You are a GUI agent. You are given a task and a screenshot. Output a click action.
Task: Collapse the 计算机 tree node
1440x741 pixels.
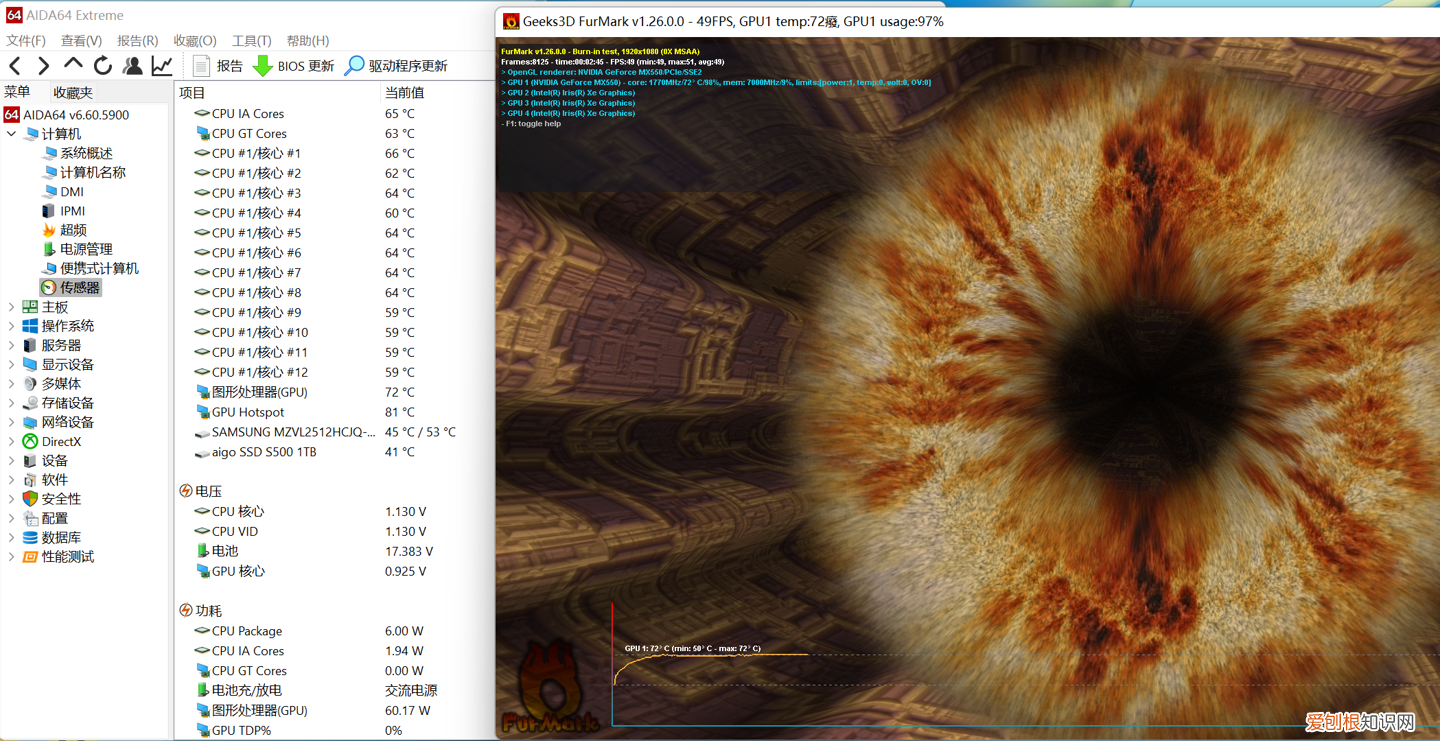coord(11,134)
